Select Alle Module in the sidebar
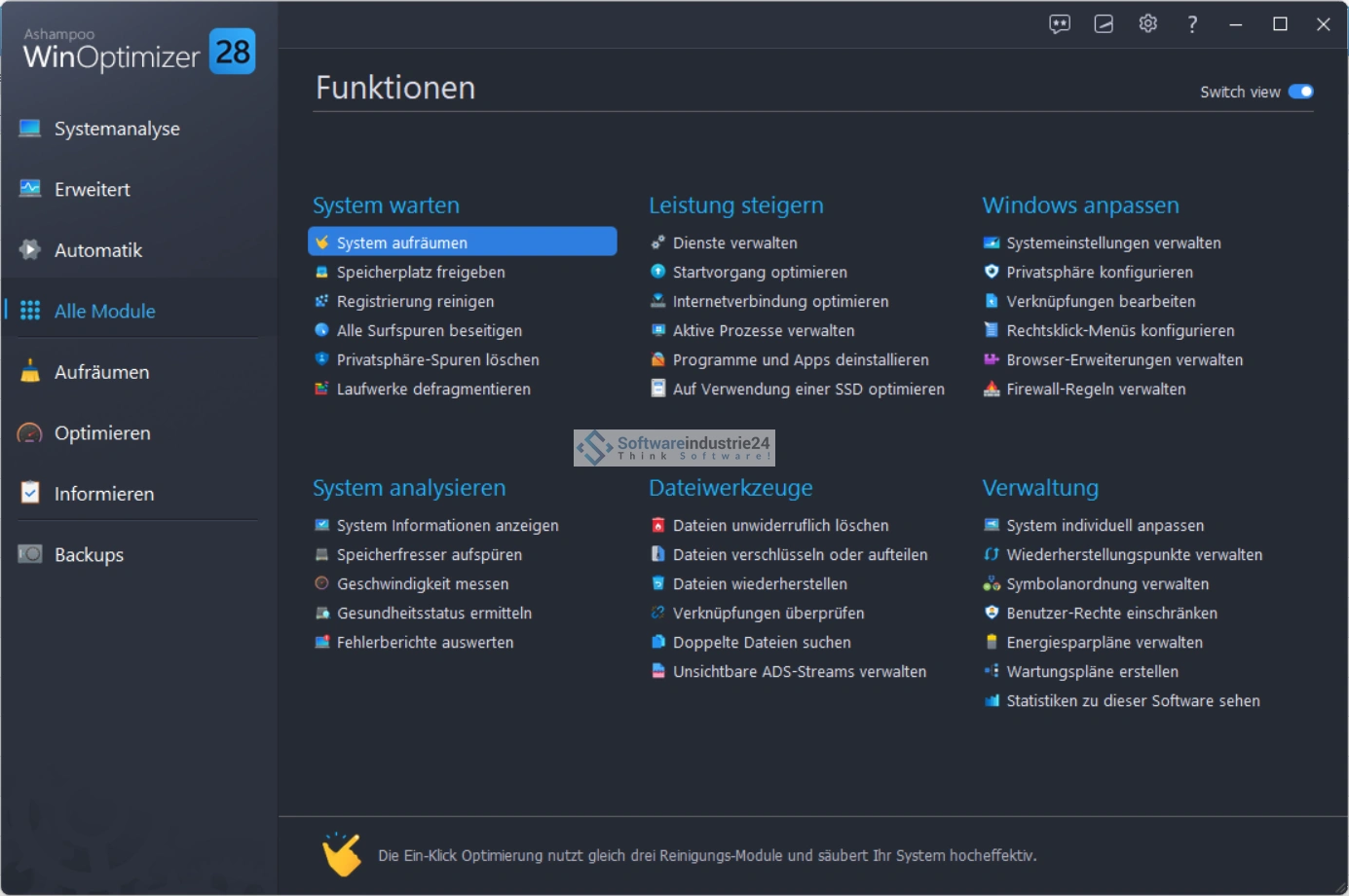 pos(104,311)
